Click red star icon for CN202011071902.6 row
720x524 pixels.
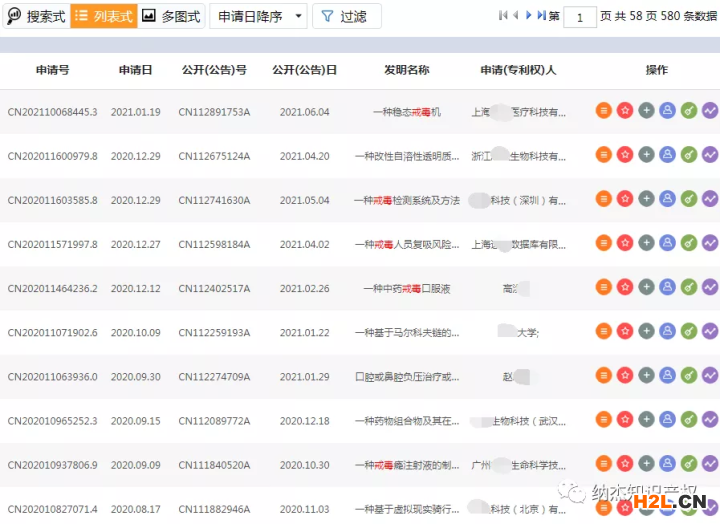625,331
